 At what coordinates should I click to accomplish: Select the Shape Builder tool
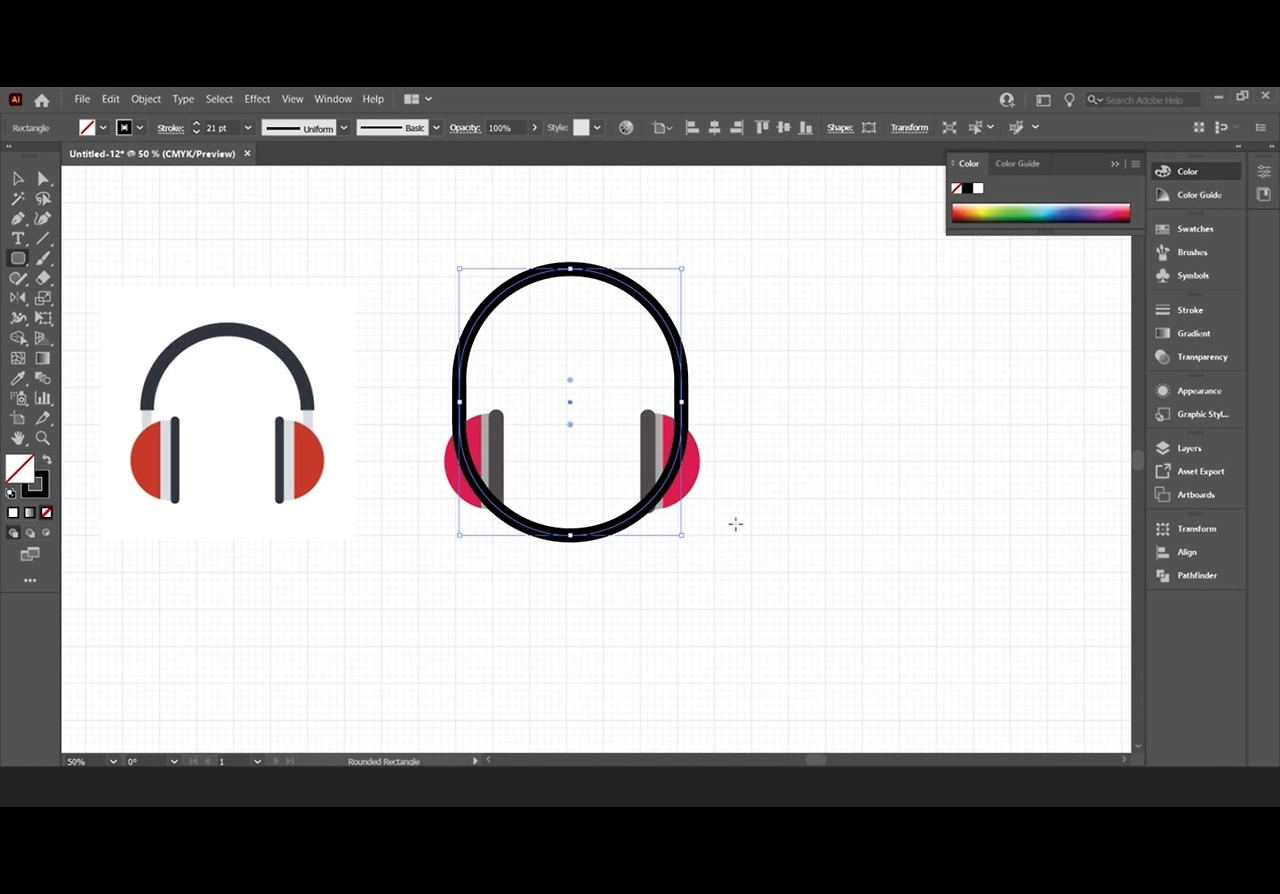coord(18,338)
